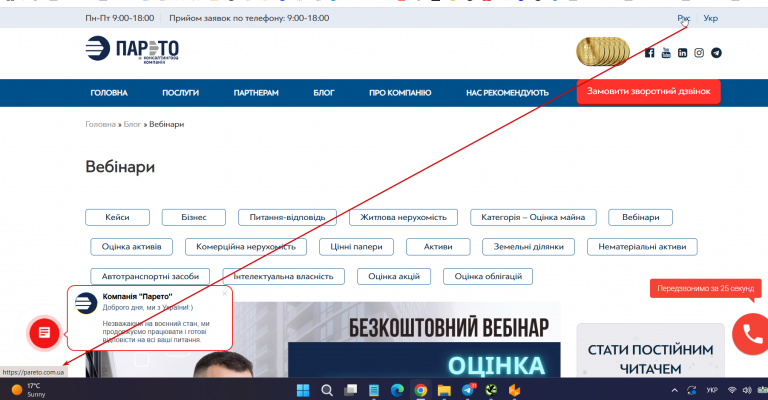This screenshot has height=400, width=768.
Task: Select the Оцінка облігацій category tag
Action: point(488,276)
